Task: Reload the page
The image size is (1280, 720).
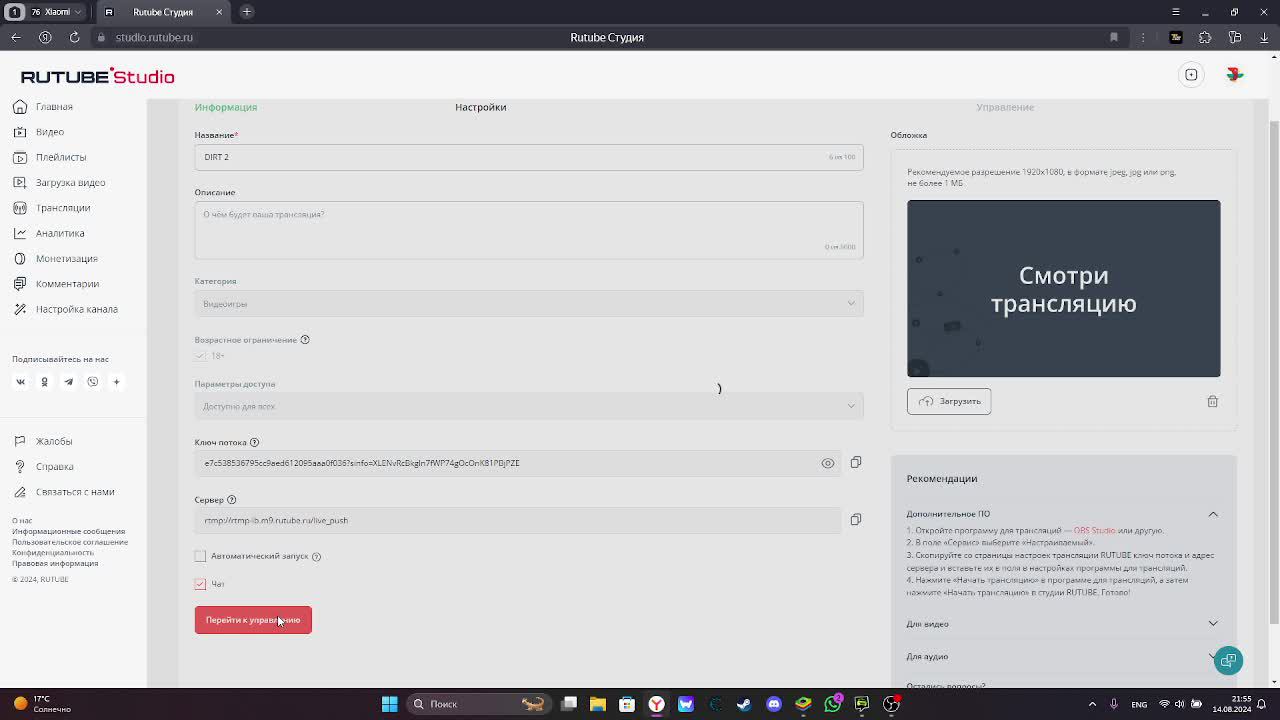Action: click(x=74, y=37)
